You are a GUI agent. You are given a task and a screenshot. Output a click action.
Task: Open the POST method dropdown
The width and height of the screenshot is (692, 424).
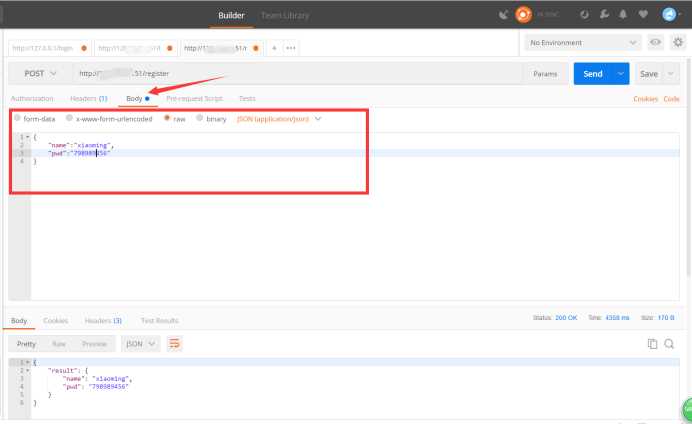(x=40, y=73)
